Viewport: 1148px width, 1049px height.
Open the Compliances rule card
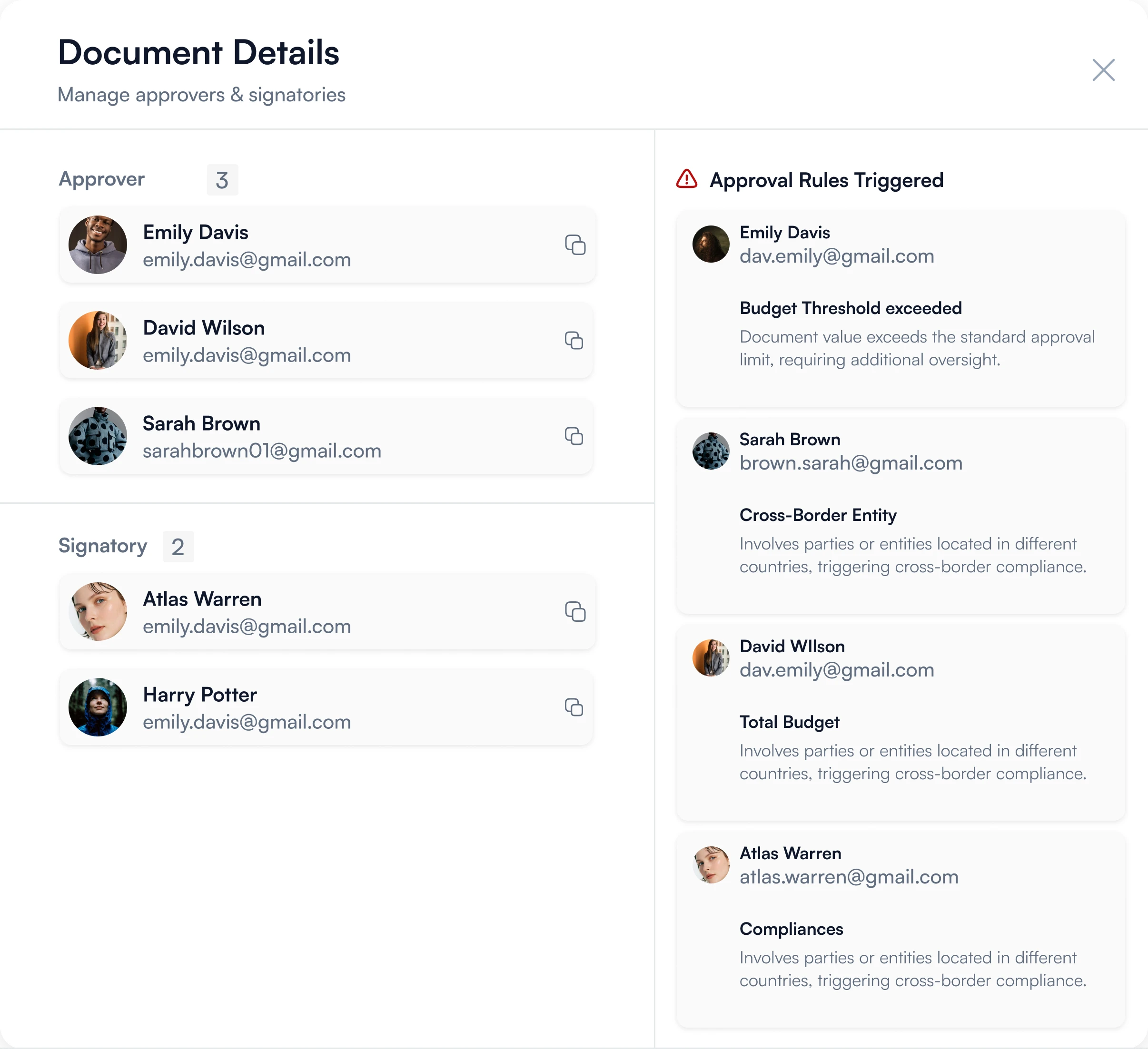point(900,931)
